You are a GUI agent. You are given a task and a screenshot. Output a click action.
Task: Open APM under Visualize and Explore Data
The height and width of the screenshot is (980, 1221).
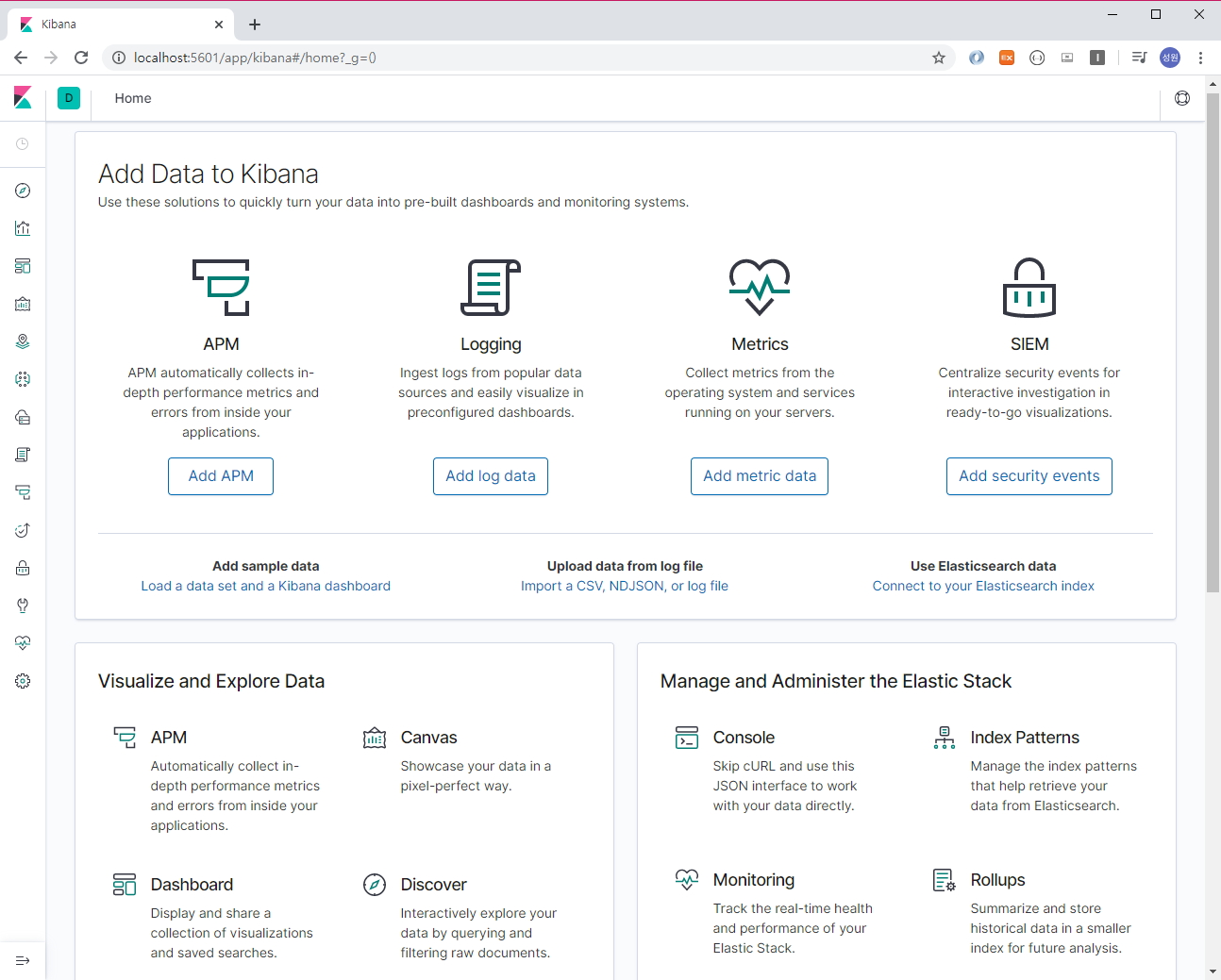click(169, 738)
